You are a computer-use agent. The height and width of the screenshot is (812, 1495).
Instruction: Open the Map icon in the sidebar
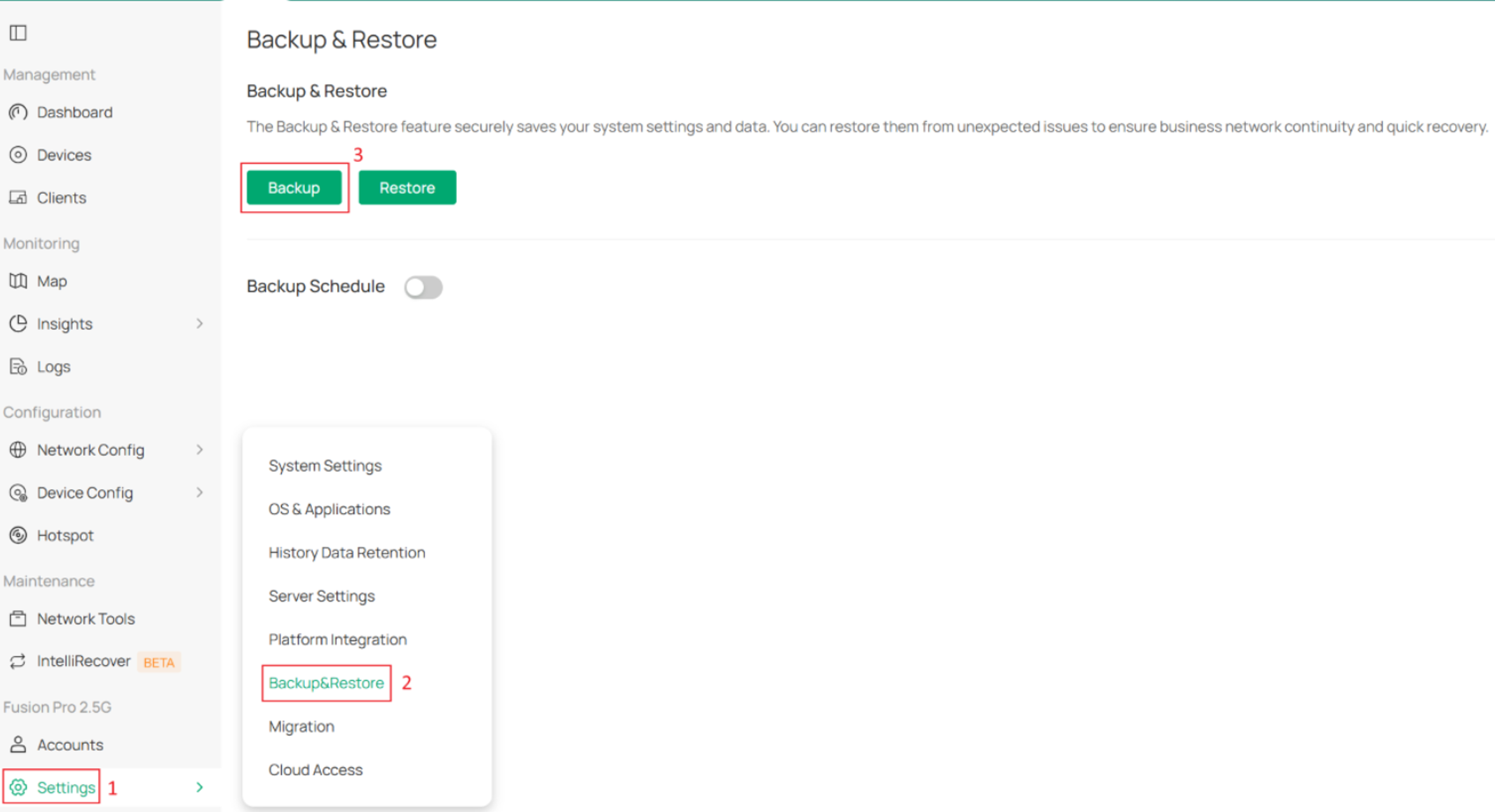(x=18, y=281)
